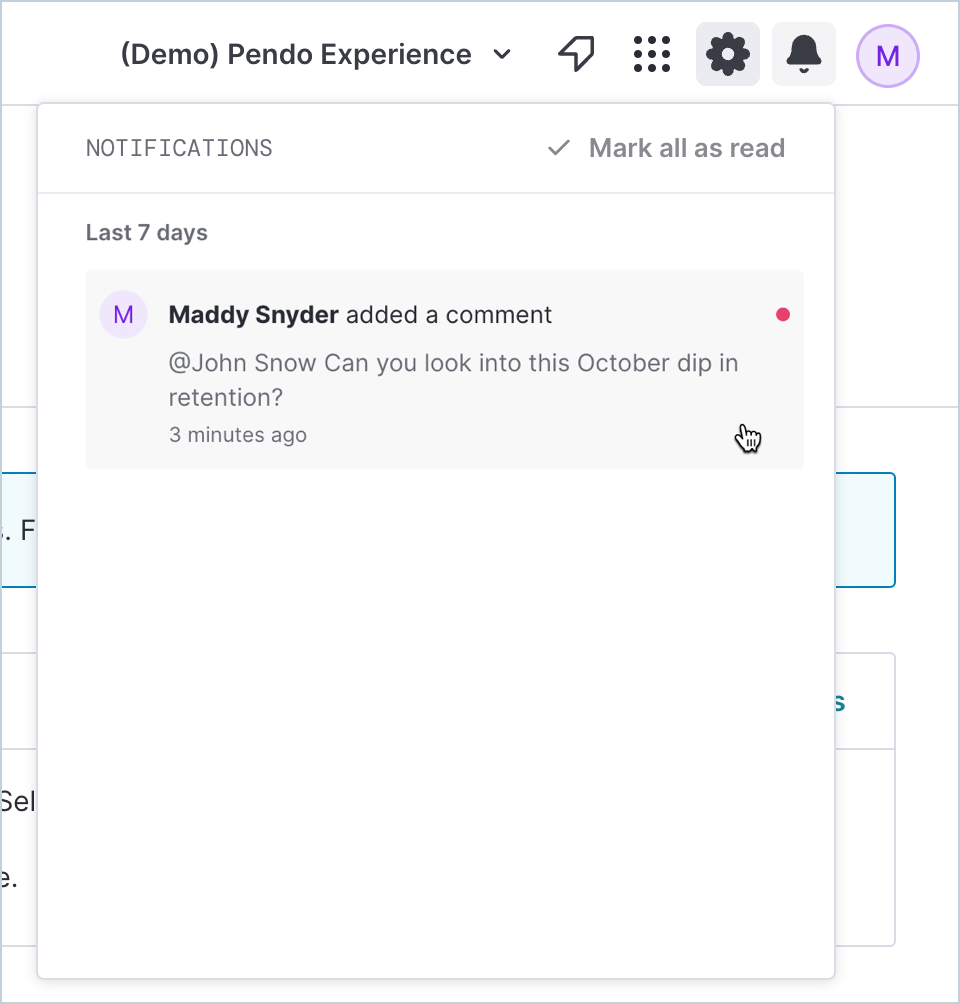Open the user profile avatar M in header

(888, 56)
